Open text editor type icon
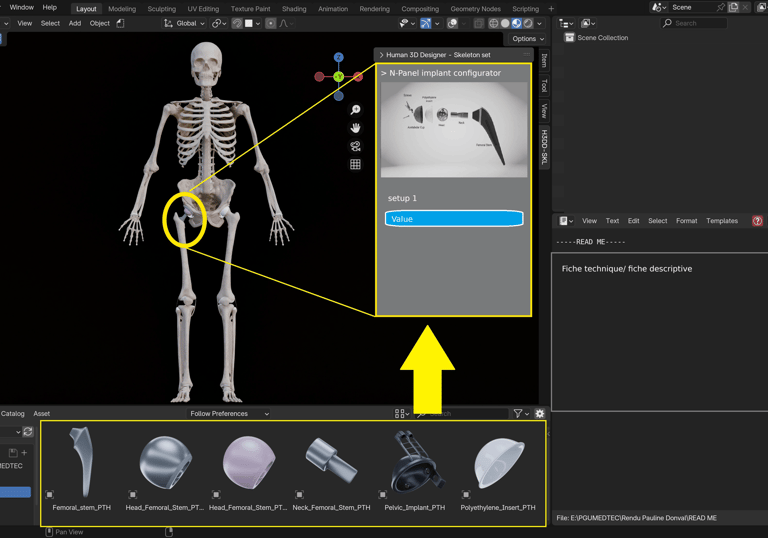Viewport: 768px width, 538px height. point(566,221)
